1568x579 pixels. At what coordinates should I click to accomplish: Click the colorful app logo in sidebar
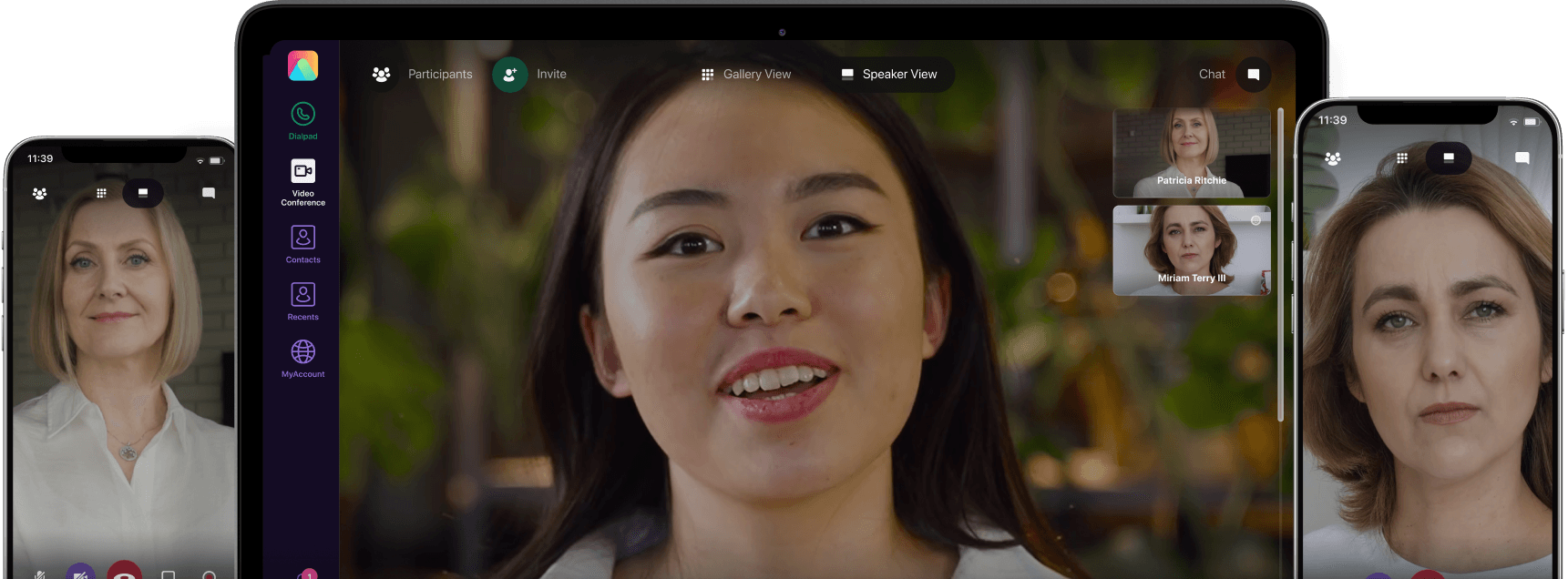click(302, 66)
